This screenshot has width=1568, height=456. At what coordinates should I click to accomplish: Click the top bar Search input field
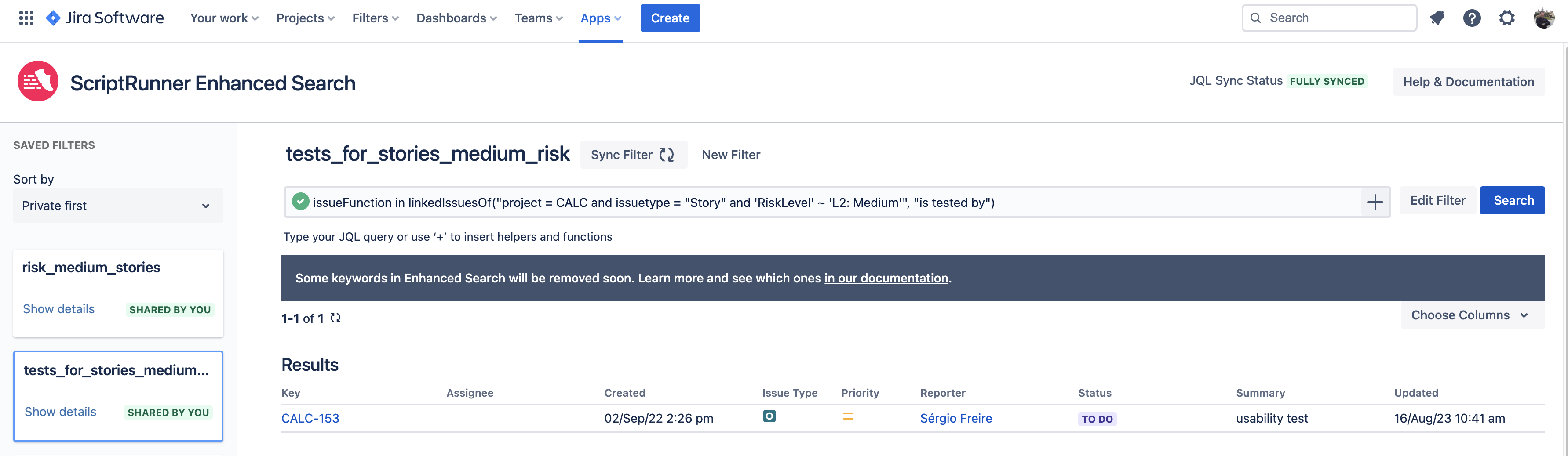pos(1329,18)
